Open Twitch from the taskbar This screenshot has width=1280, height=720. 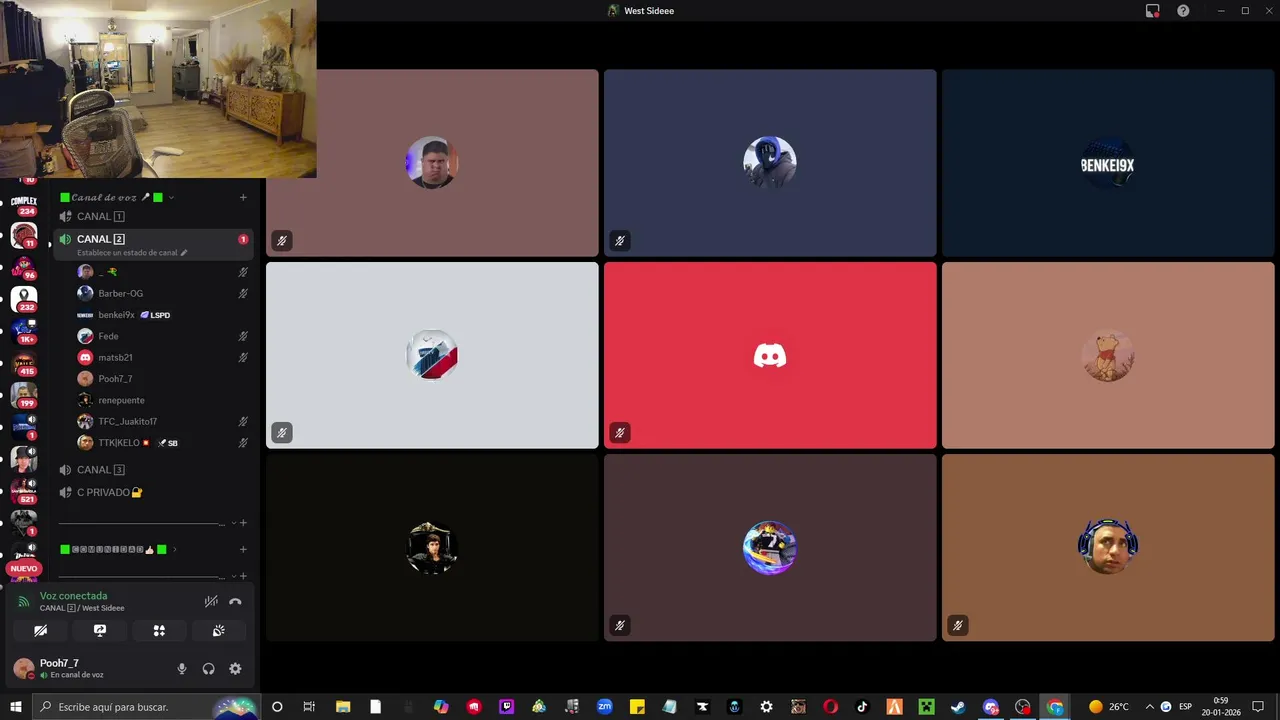506,707
